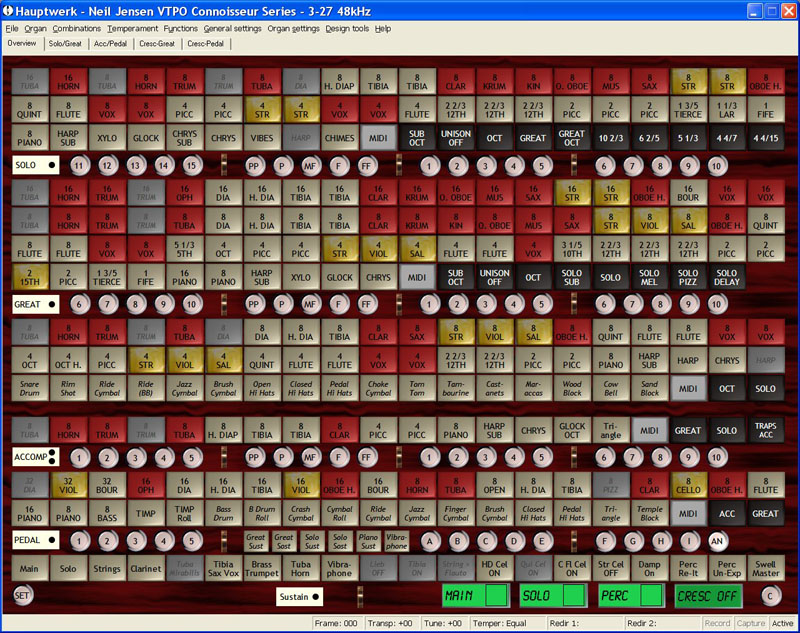
Task: Click the Sustain indicator label
Action: [299, 597]
